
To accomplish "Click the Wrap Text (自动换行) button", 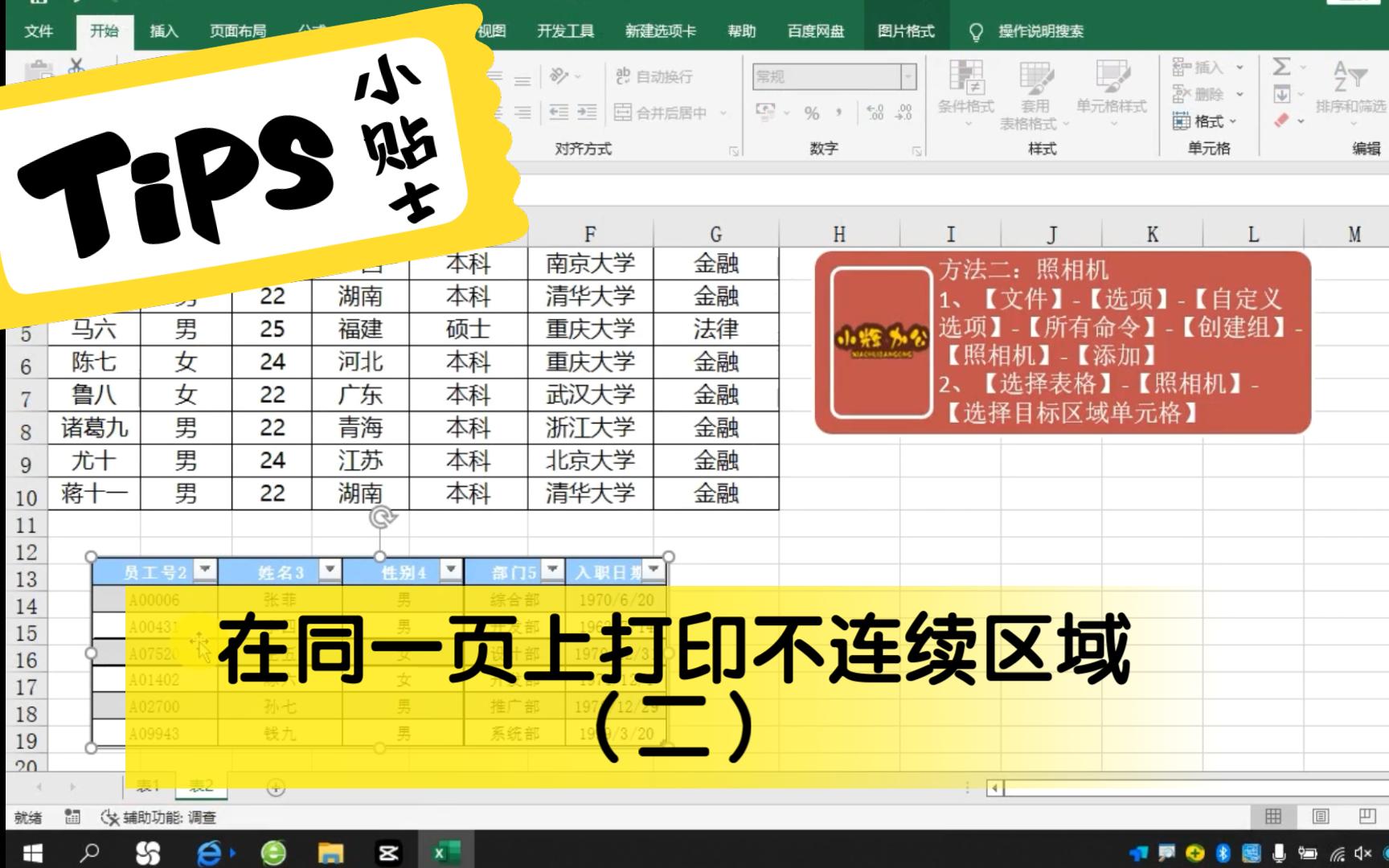I will [x=654, y=76].
